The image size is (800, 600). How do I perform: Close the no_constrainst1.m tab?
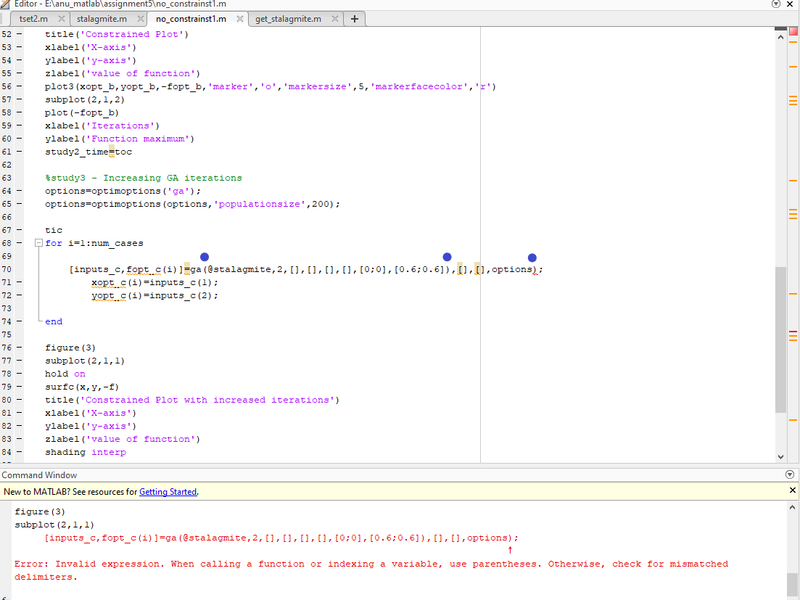[239, 18]
